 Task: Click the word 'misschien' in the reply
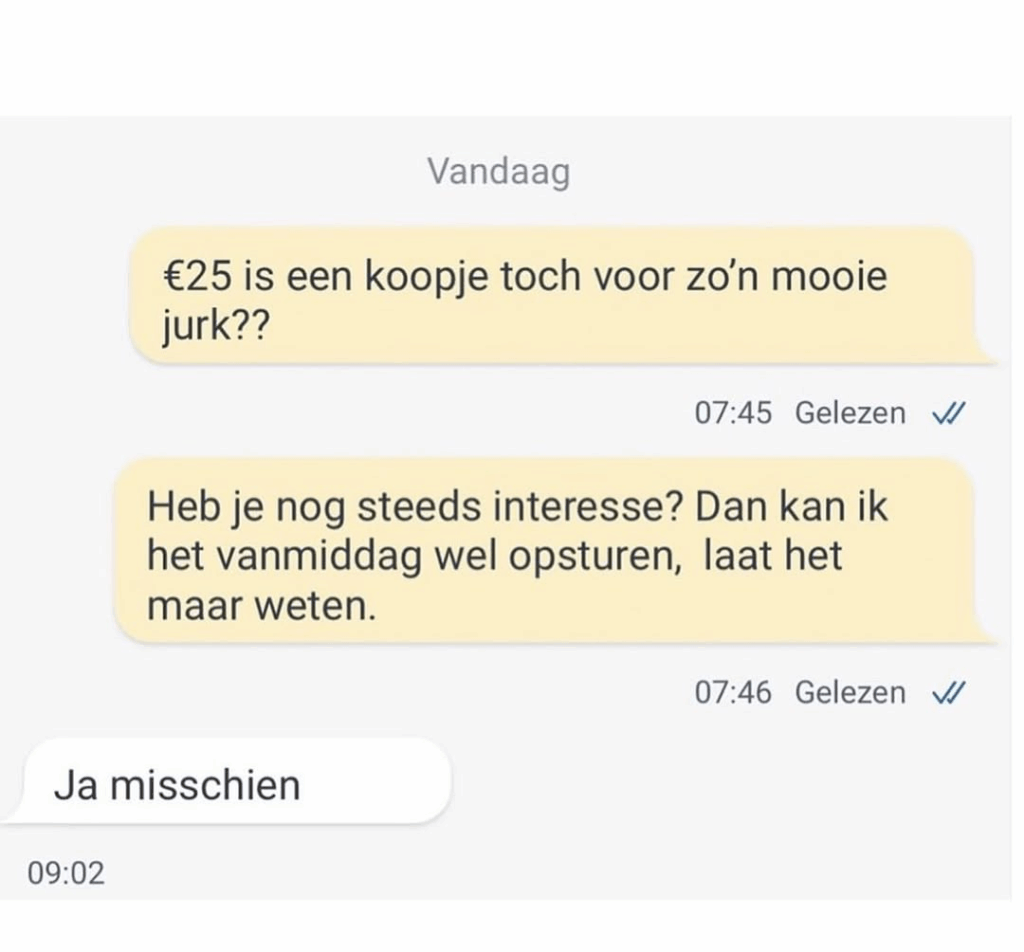coord(205,785)
